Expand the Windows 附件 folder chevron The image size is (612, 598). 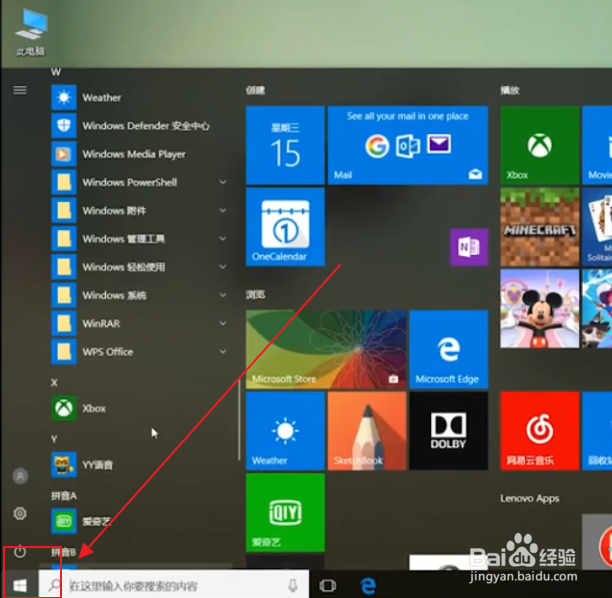(x=223, y=211)
